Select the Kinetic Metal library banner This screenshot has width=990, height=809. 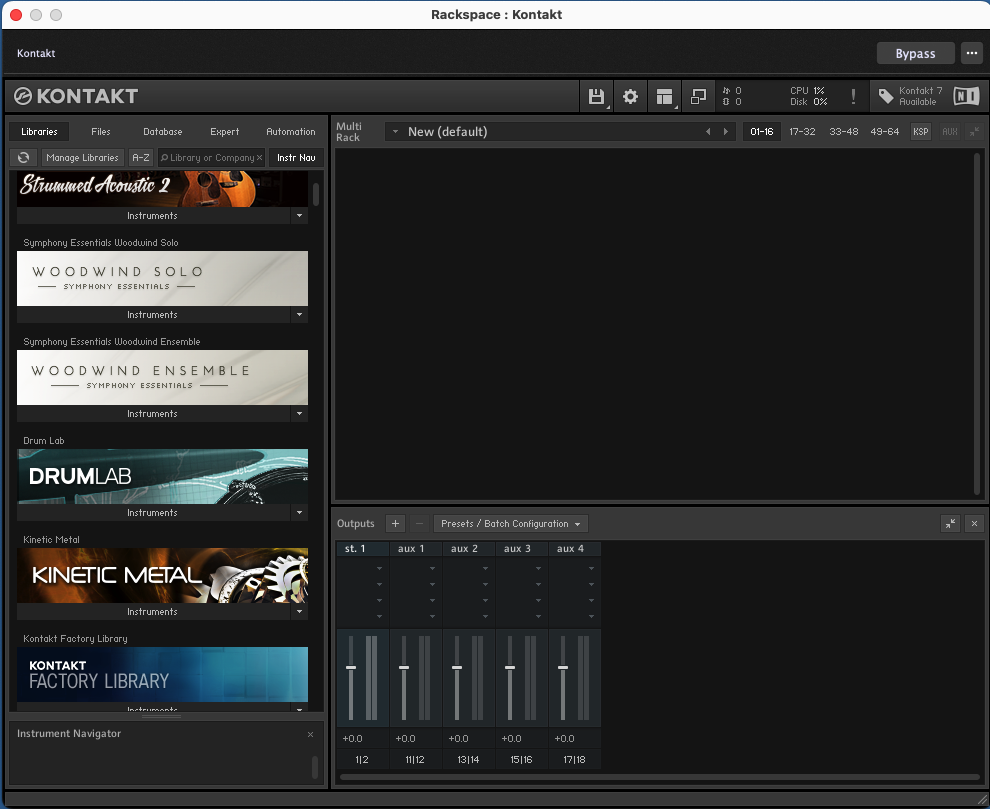[x=162, y=575]
